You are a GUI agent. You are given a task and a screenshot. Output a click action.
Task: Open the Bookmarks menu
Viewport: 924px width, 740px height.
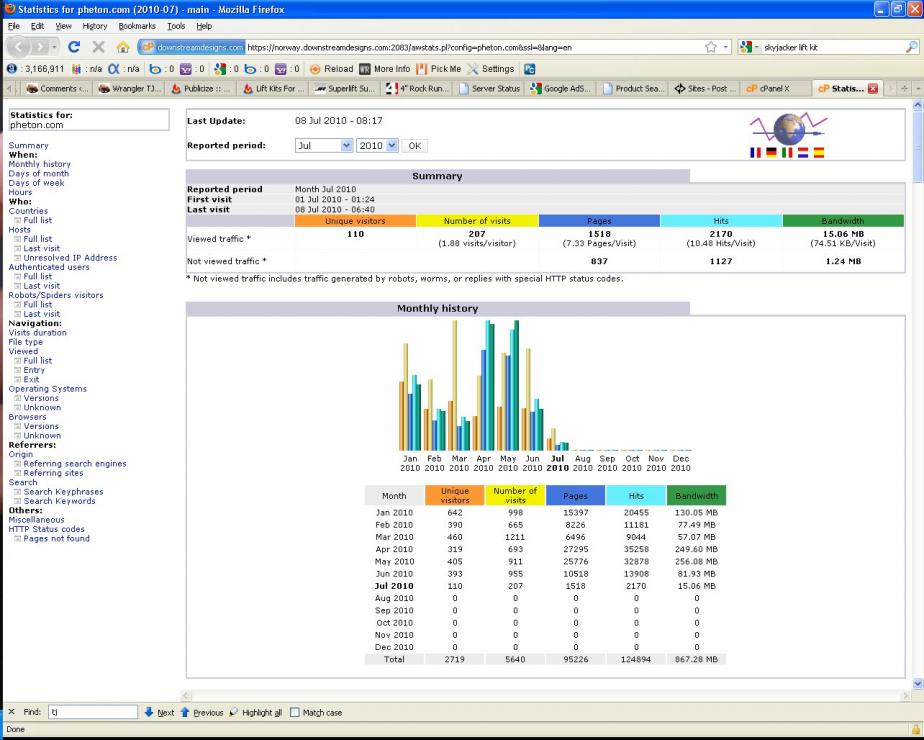pos(136,26)
